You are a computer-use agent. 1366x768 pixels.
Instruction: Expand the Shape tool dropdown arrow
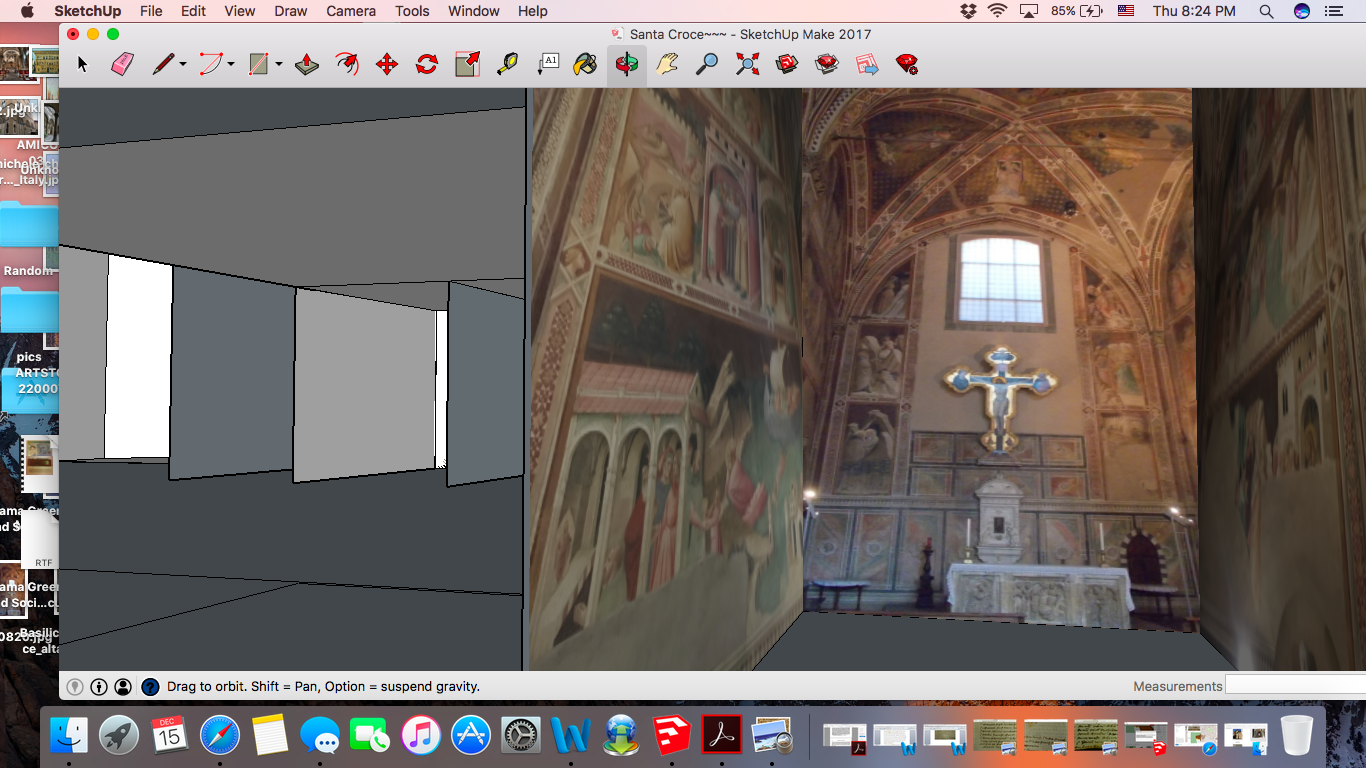point(279,65)
